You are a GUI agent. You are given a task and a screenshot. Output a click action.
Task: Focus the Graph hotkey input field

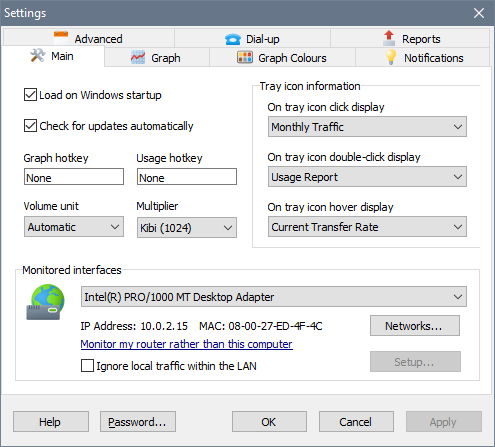pyautogui.click(x=74, y=177)
